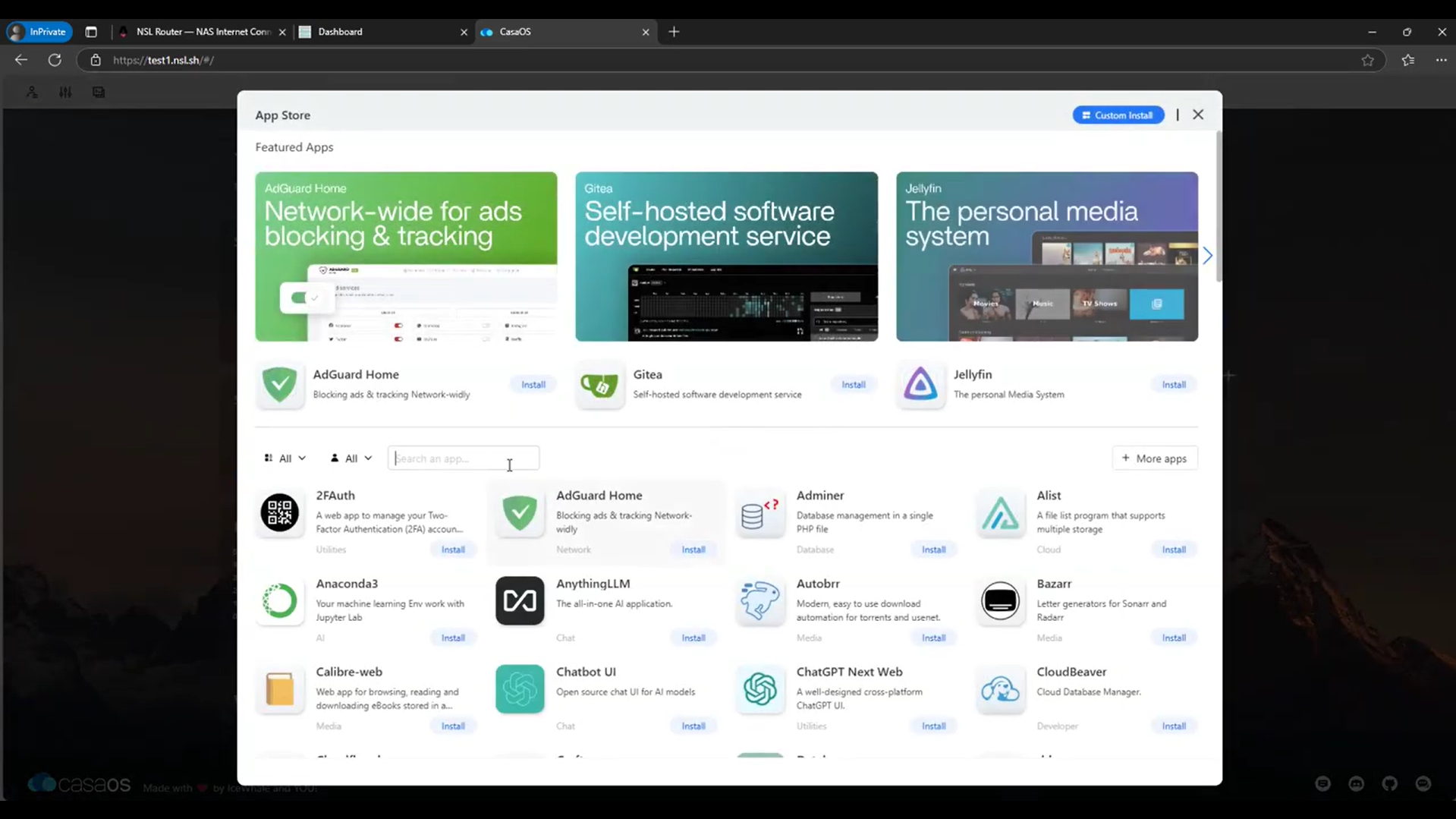Install the Bazarr app
The width and height of the screenshot is (1456, 819).
[1174, 638]
